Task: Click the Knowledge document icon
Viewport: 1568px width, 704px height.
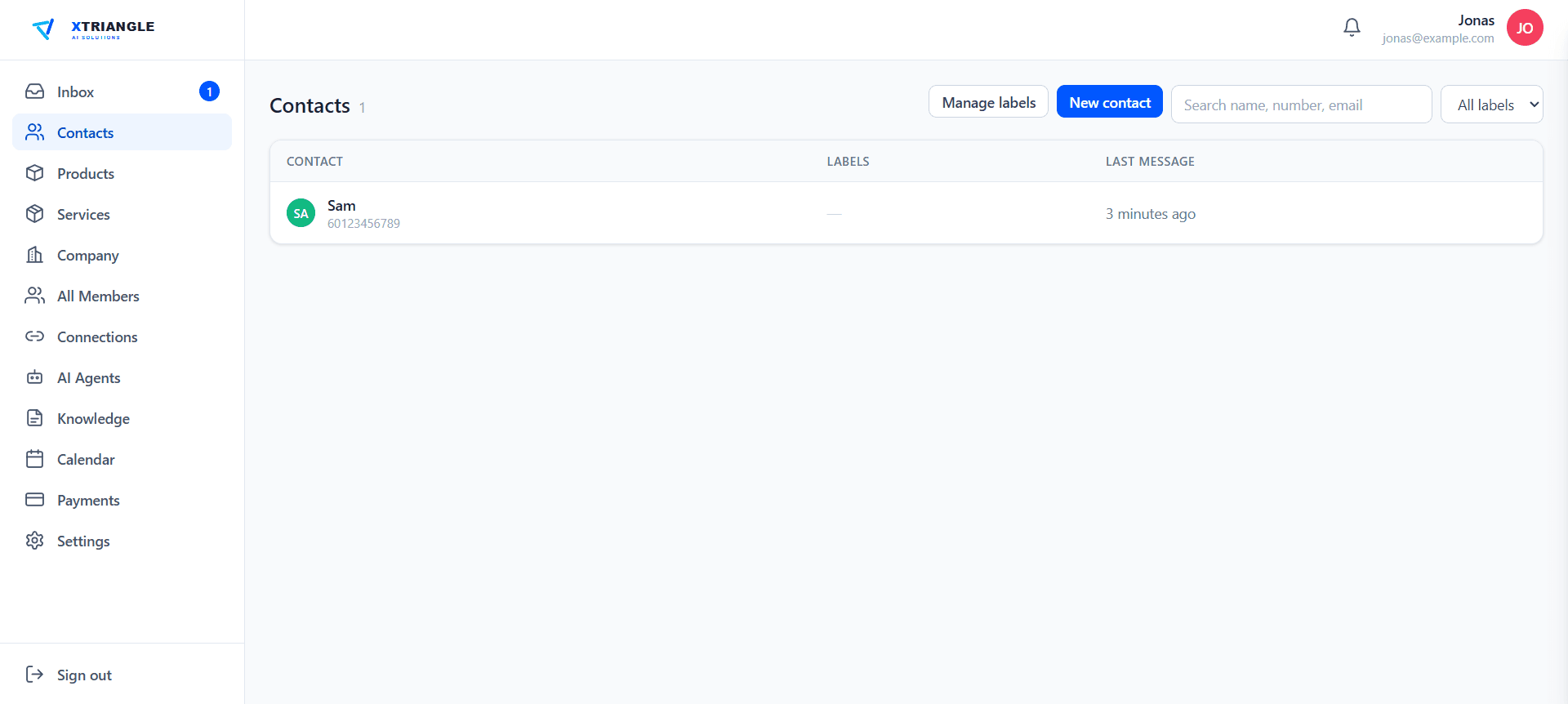Action: point(34,418)
